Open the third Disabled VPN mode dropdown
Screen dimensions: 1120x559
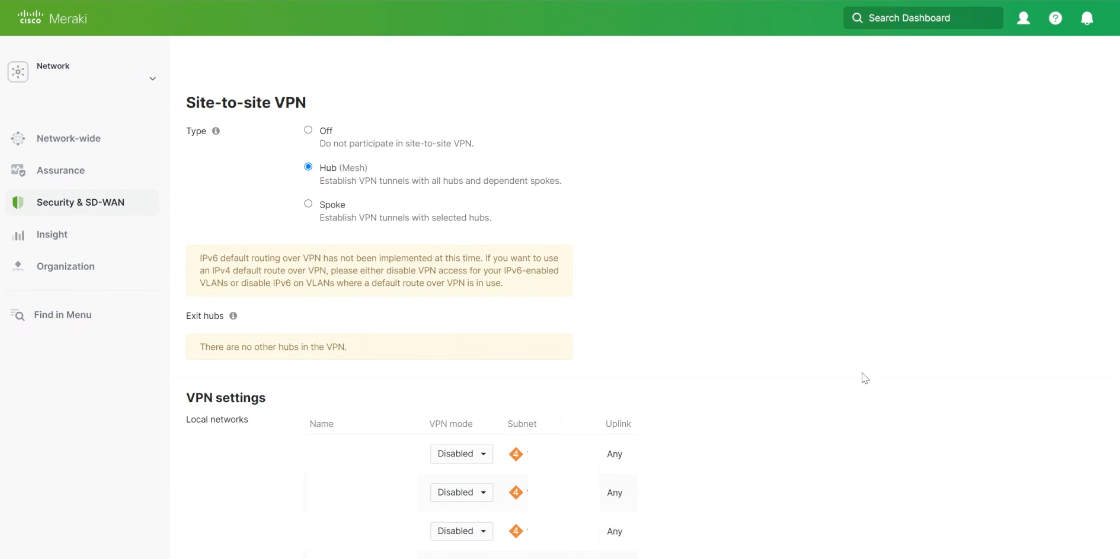[x=461, y=530]
